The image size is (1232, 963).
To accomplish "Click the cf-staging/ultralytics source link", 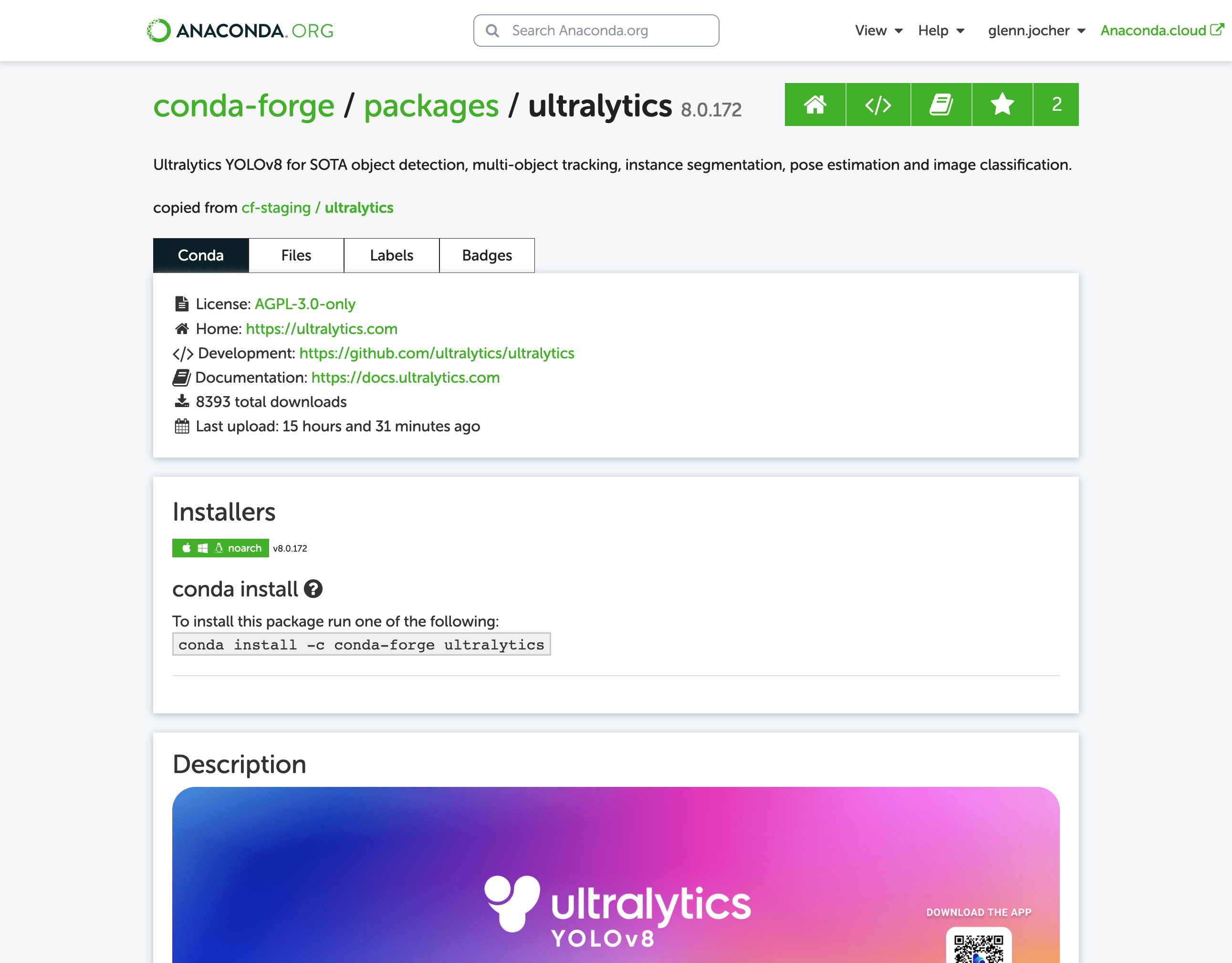I will (317, 207).
